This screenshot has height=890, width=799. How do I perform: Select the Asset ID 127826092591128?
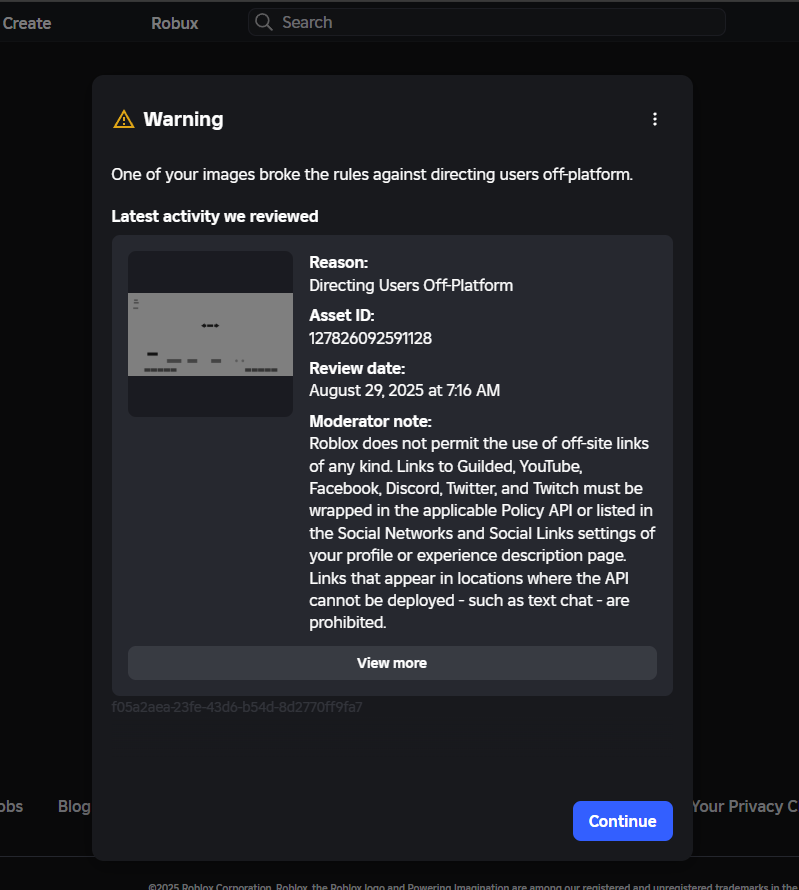click(x=371, y=338)
